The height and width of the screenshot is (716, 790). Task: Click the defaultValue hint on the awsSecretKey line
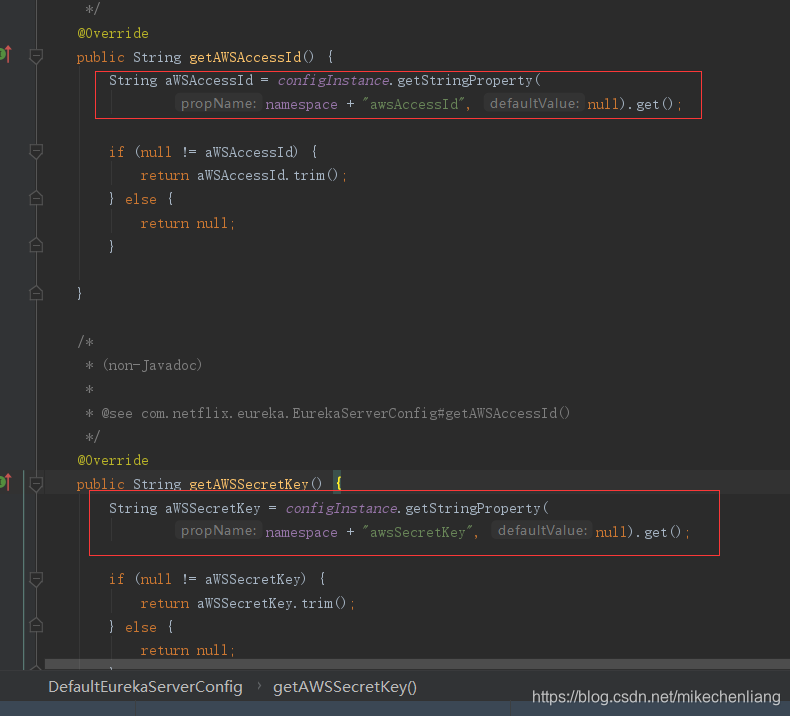coord(542,531)
